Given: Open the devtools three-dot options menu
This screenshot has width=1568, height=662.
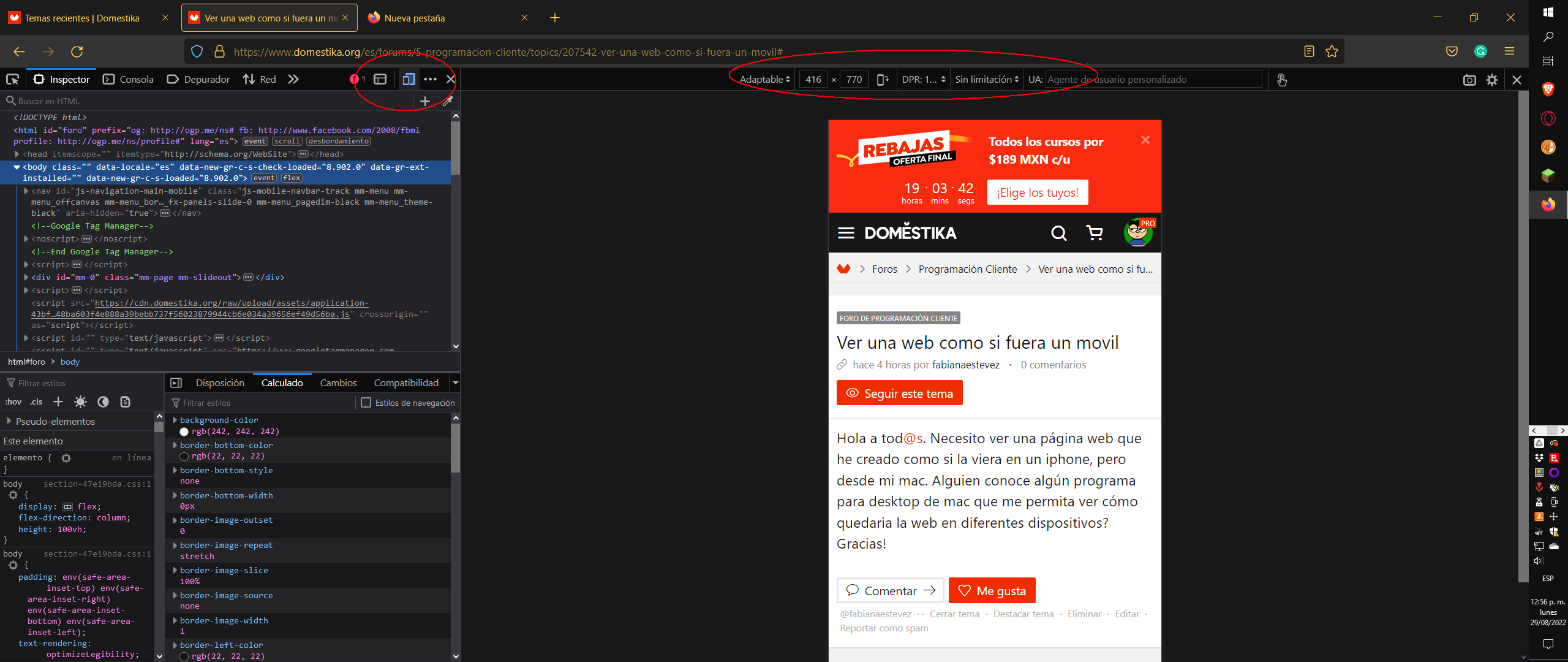Looking at the screenshot, I should (430, 79).
